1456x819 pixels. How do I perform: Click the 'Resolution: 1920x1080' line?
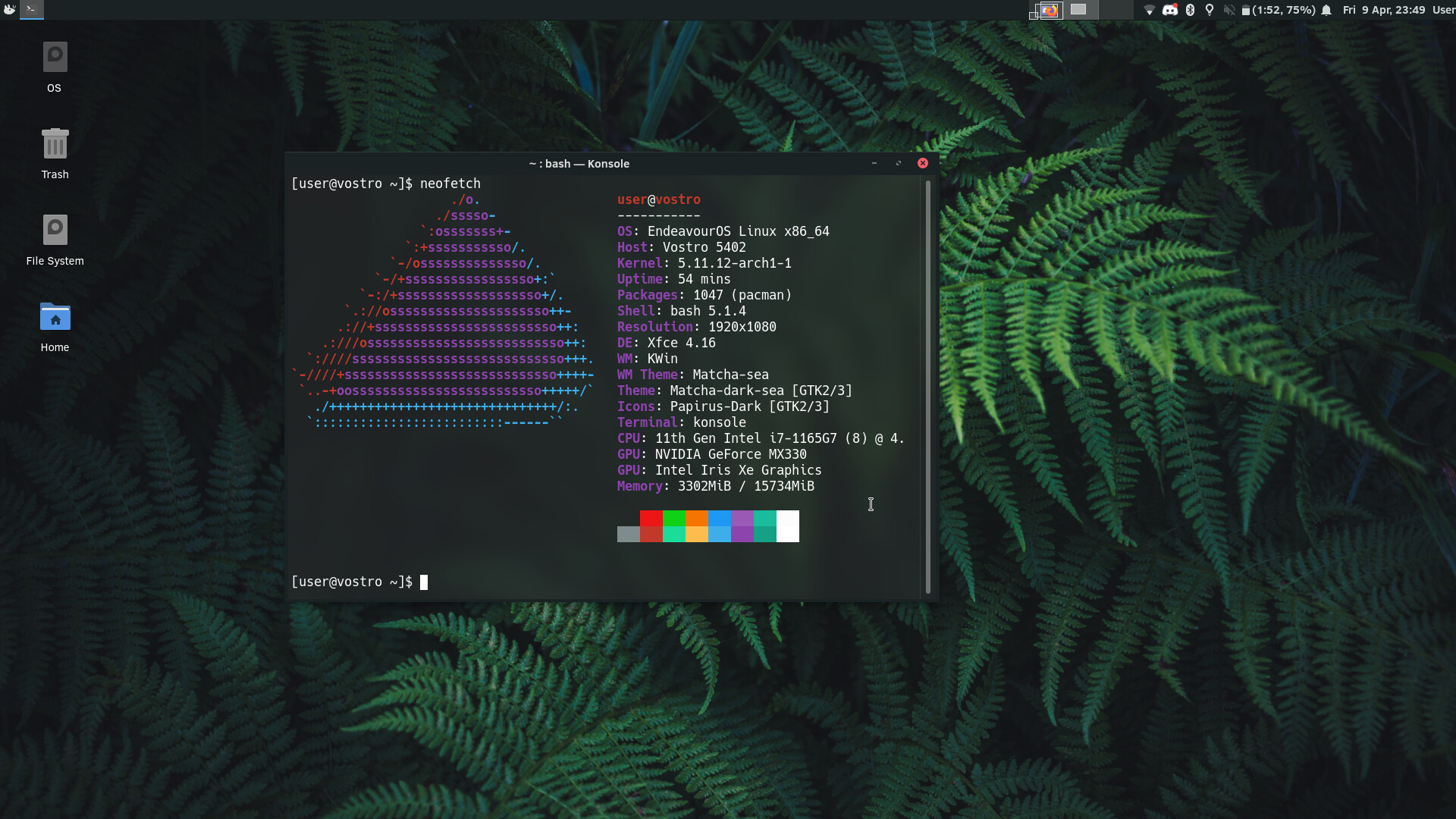click(697, 327)
